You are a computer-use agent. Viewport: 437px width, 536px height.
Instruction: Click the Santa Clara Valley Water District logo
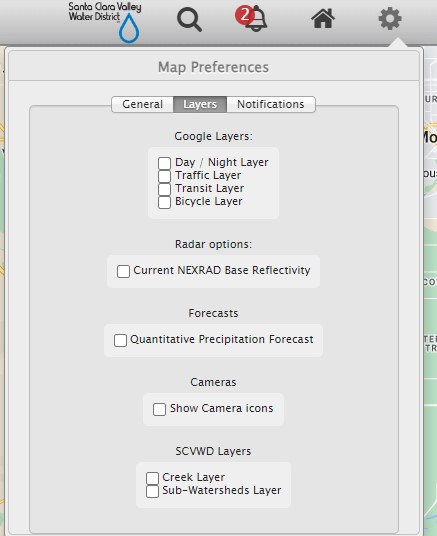(x=105, y=22)
